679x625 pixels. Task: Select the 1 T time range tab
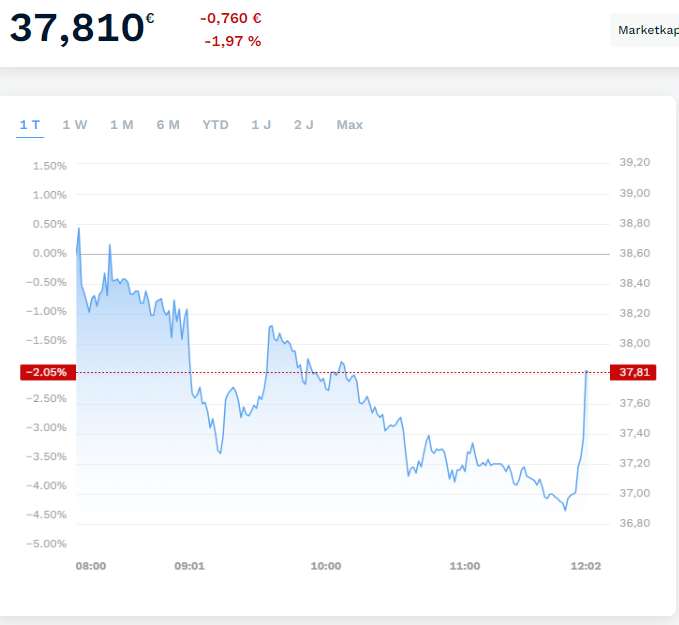tap(30, 125)
